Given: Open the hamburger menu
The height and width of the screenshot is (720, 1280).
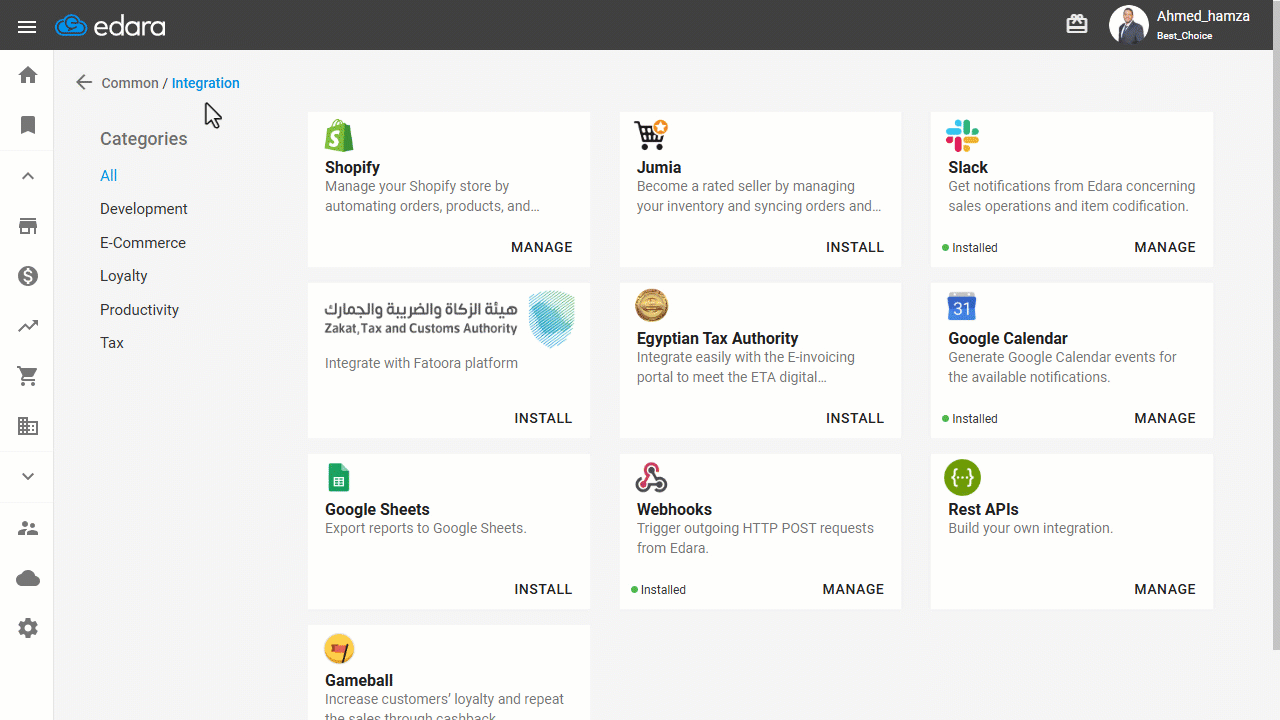Looking at the screenshot, I should coord(27,27).
